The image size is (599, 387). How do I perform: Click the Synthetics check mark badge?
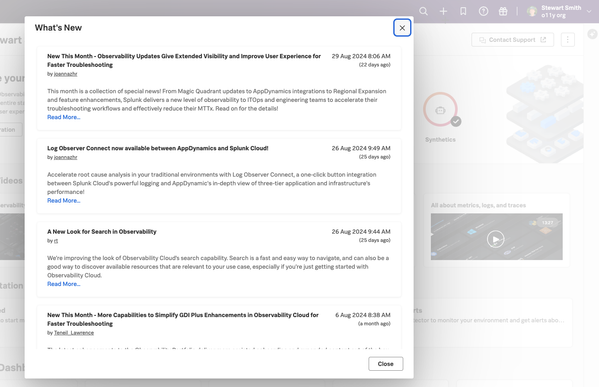(456, 121)
